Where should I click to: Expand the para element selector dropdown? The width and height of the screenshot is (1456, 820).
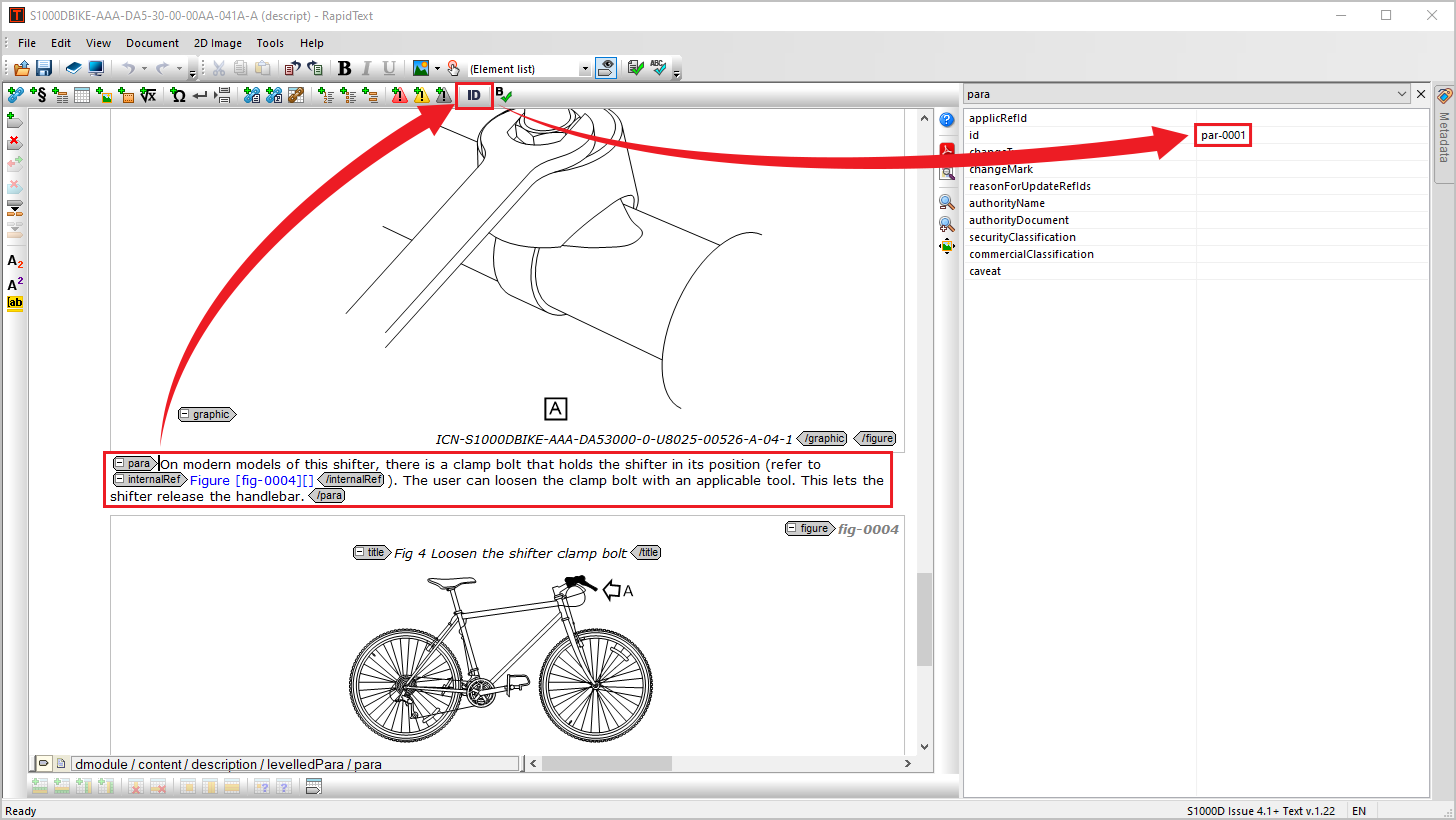click(x=1400, y=94)
